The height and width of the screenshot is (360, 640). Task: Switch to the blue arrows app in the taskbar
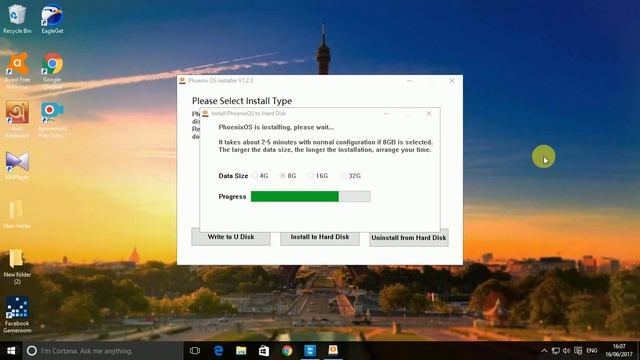(310, 351)
